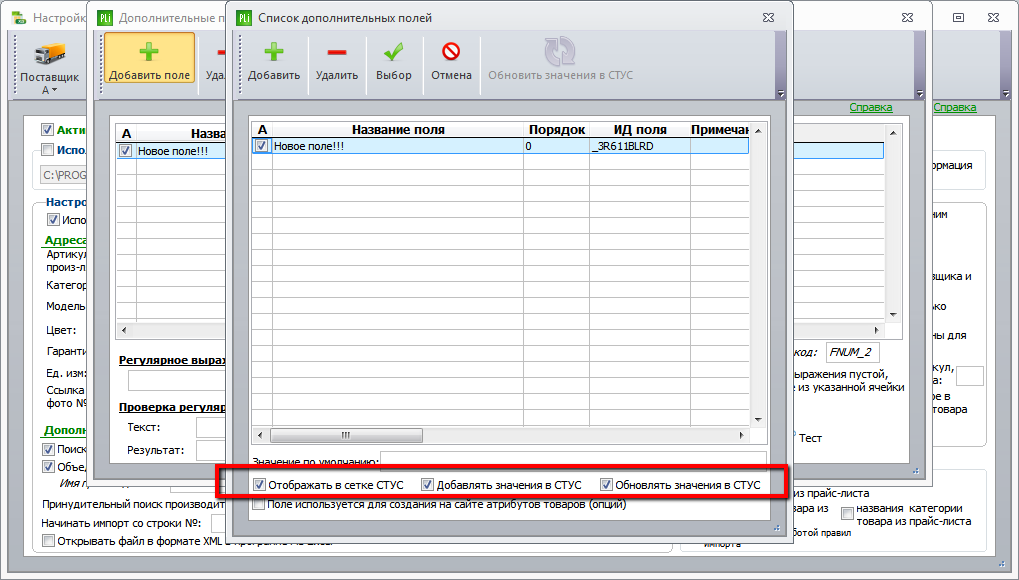Click the C:\PROG path field
This screenshot has width=1019, height=580.
point(64,175)
